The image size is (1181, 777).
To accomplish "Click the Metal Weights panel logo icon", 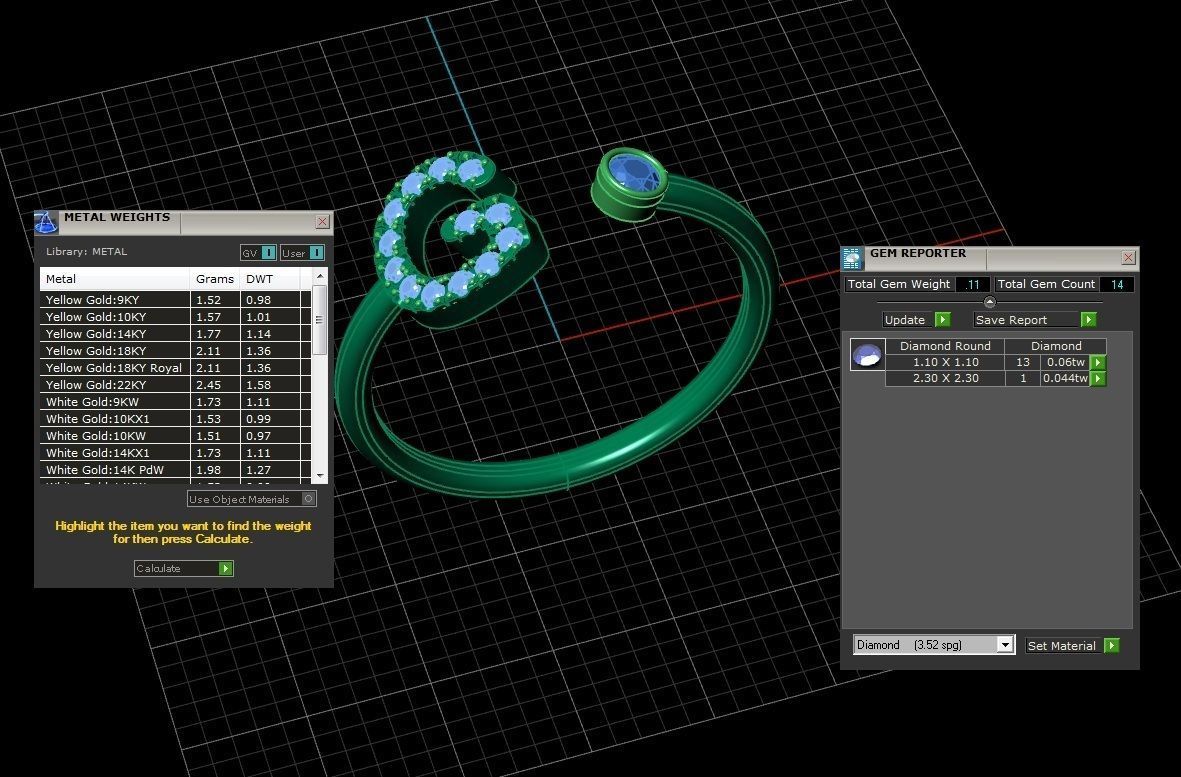I will [x=46, y=223].
